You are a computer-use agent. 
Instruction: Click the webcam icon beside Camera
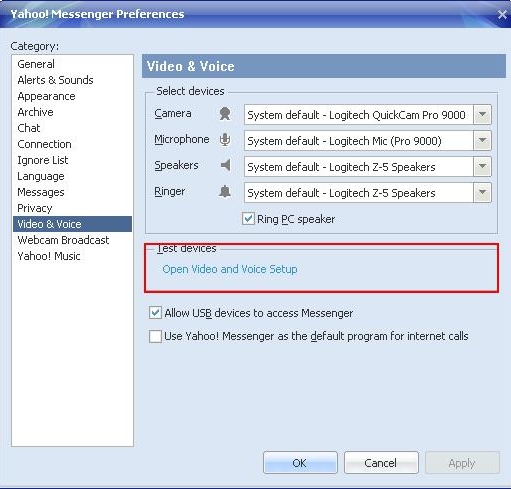click(x=225, y=114)
